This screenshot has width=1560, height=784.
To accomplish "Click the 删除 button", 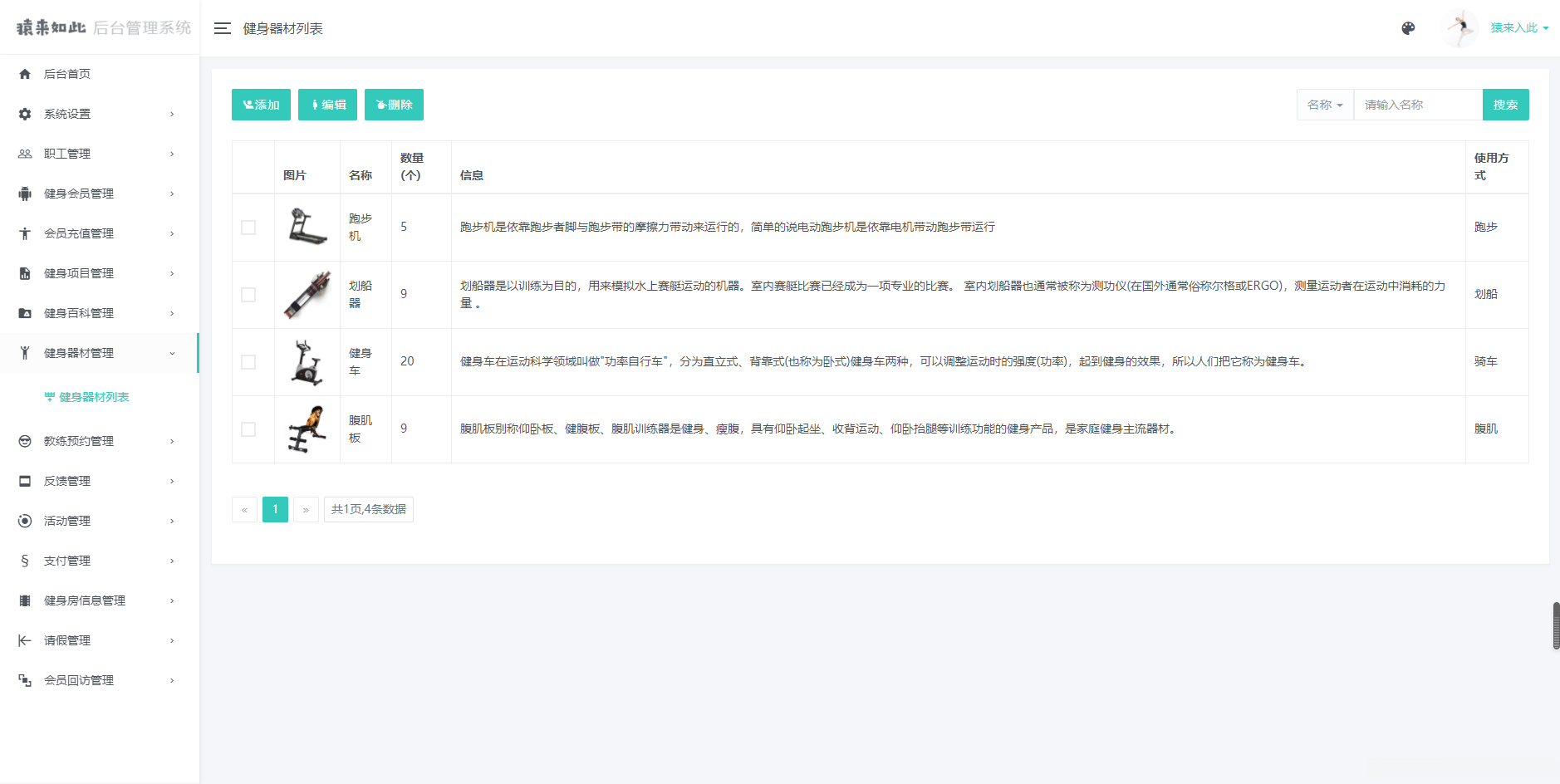I will click(x=394, y=105).
